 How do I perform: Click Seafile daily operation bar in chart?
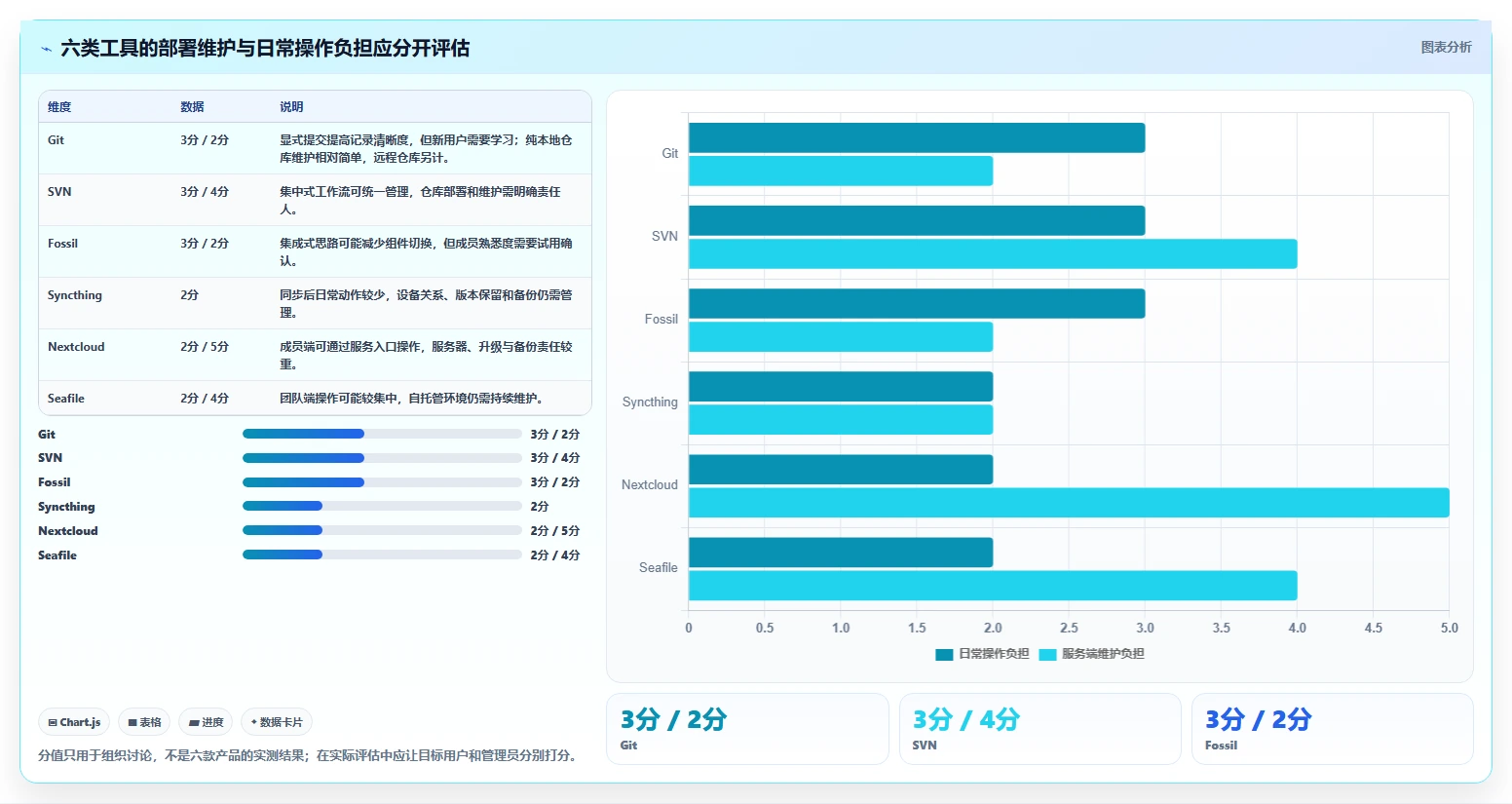click(x=841, y=553)
